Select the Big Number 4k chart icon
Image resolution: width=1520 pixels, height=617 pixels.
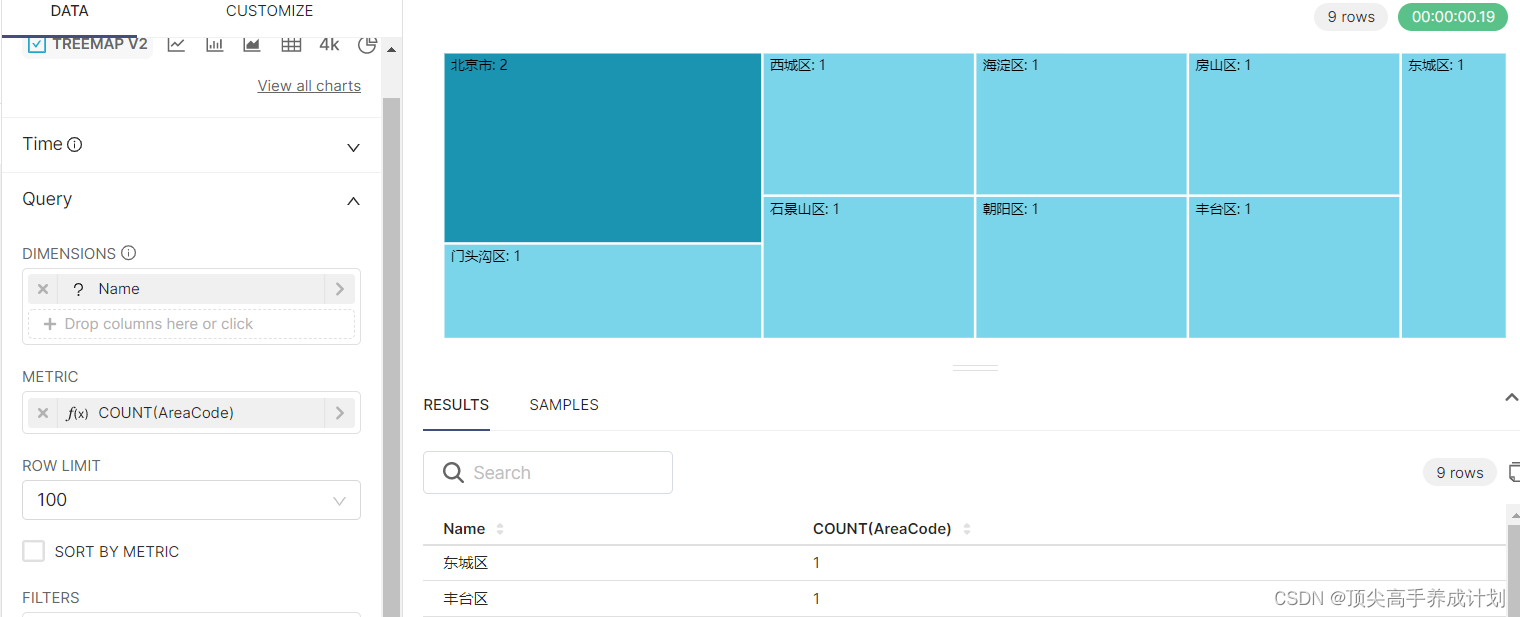pyautogui.click(x=329, y=44)
